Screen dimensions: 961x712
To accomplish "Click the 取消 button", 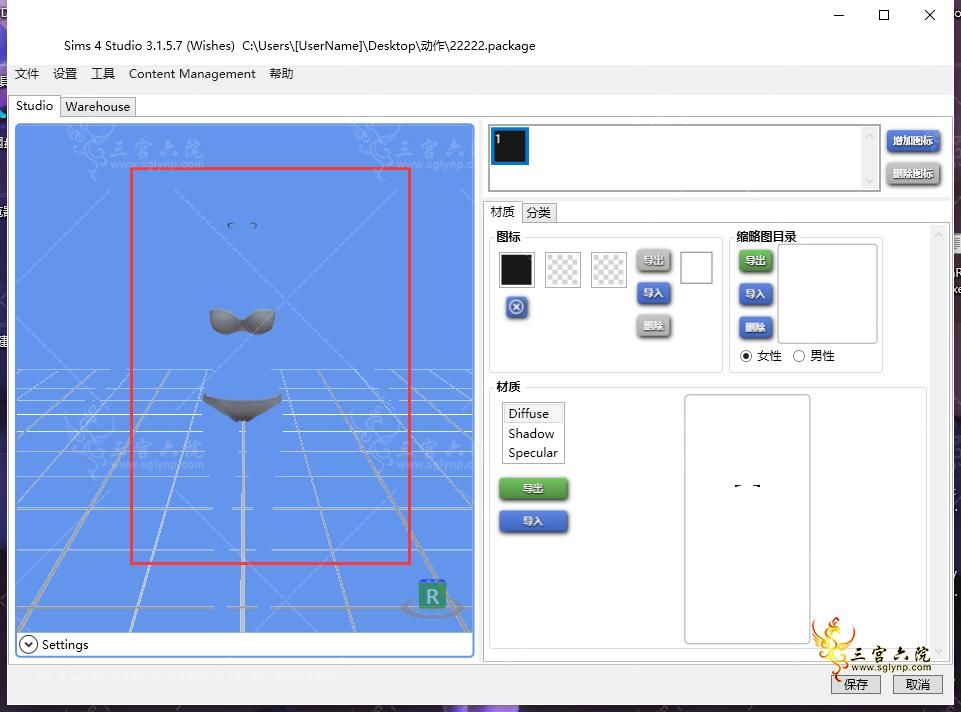I will pos(917,684).
